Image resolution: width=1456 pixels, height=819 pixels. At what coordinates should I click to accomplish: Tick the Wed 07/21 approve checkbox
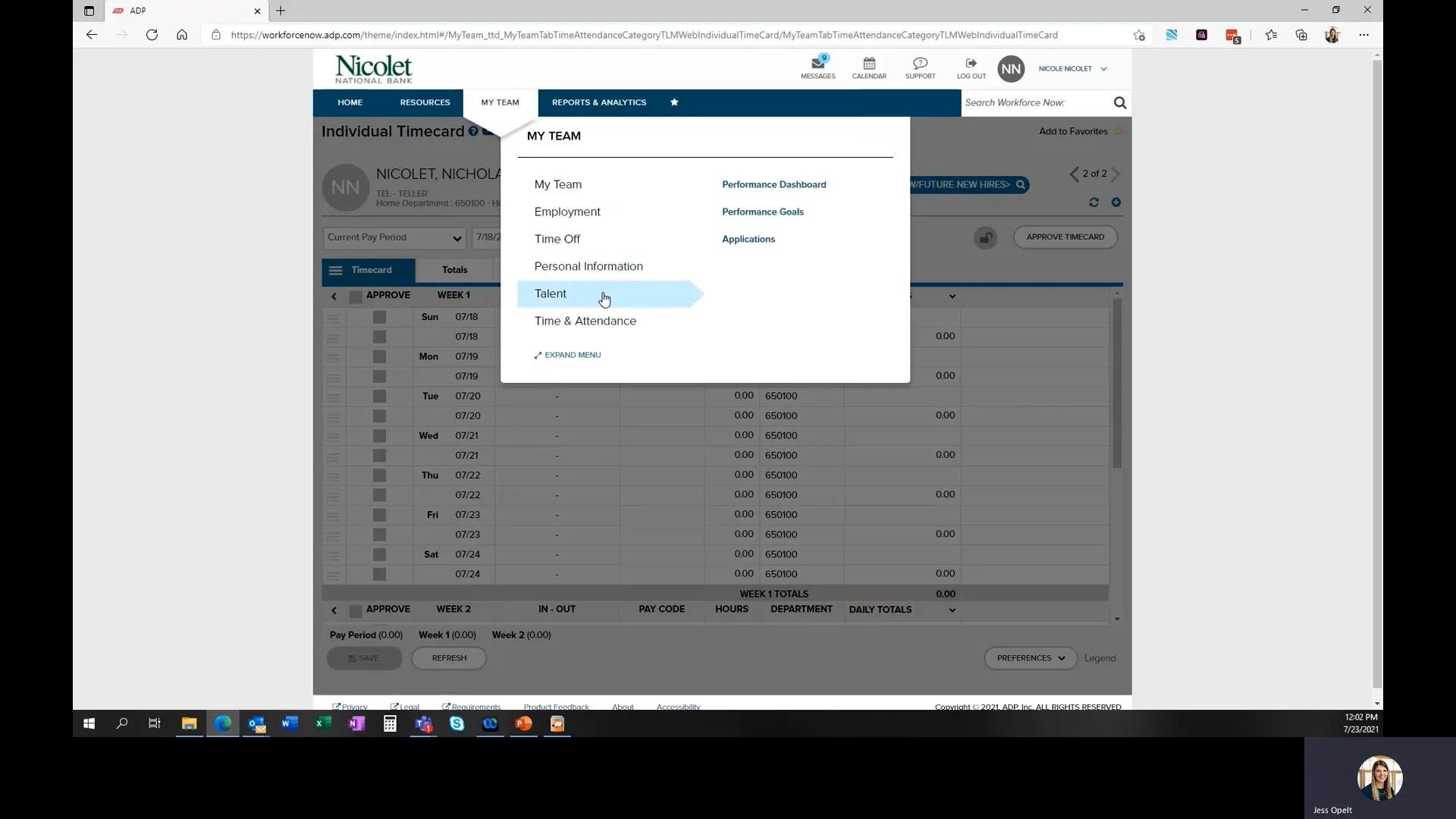[380, 436]
